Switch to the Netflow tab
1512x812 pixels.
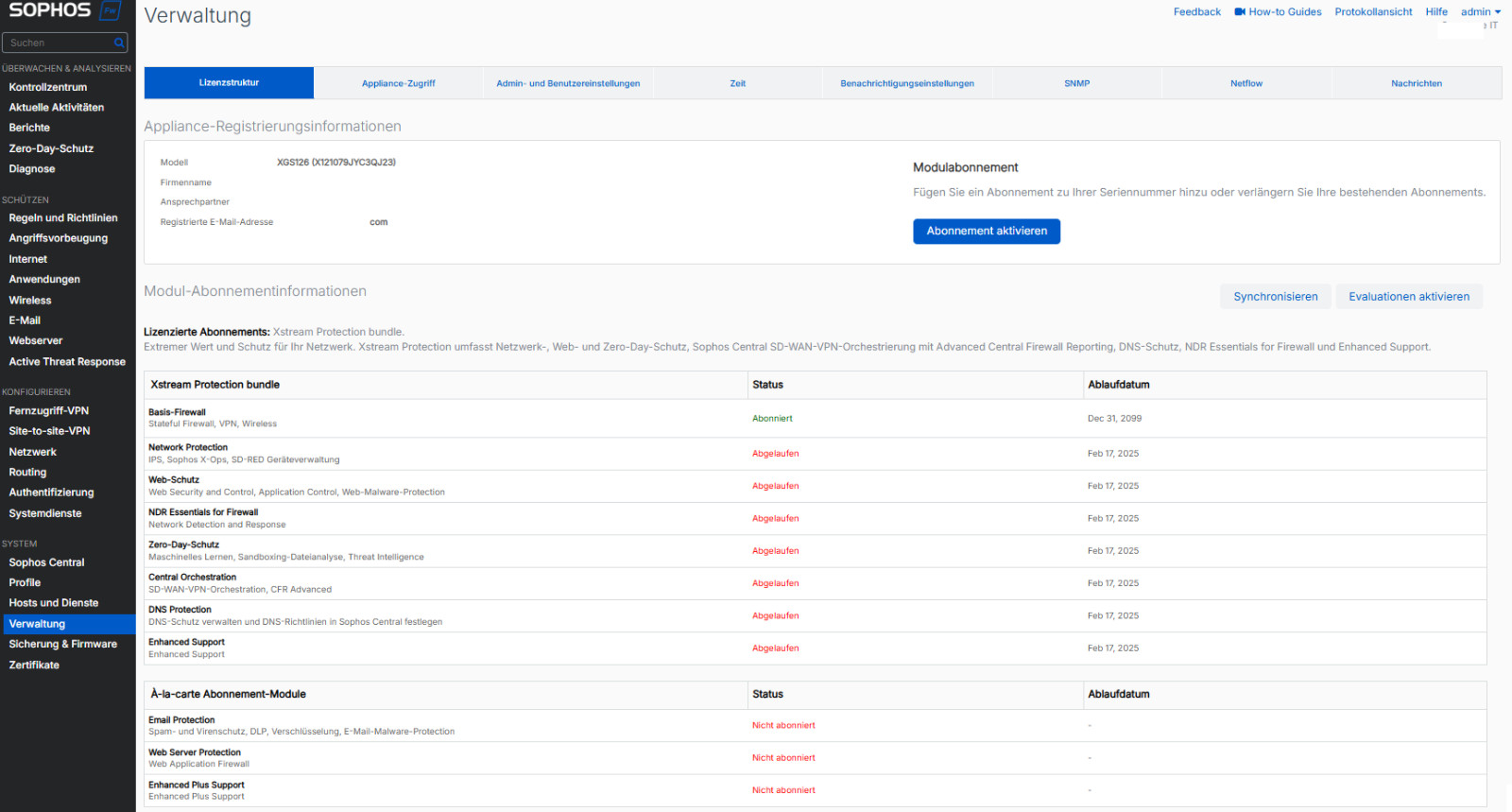click(x=1246, y=83)
